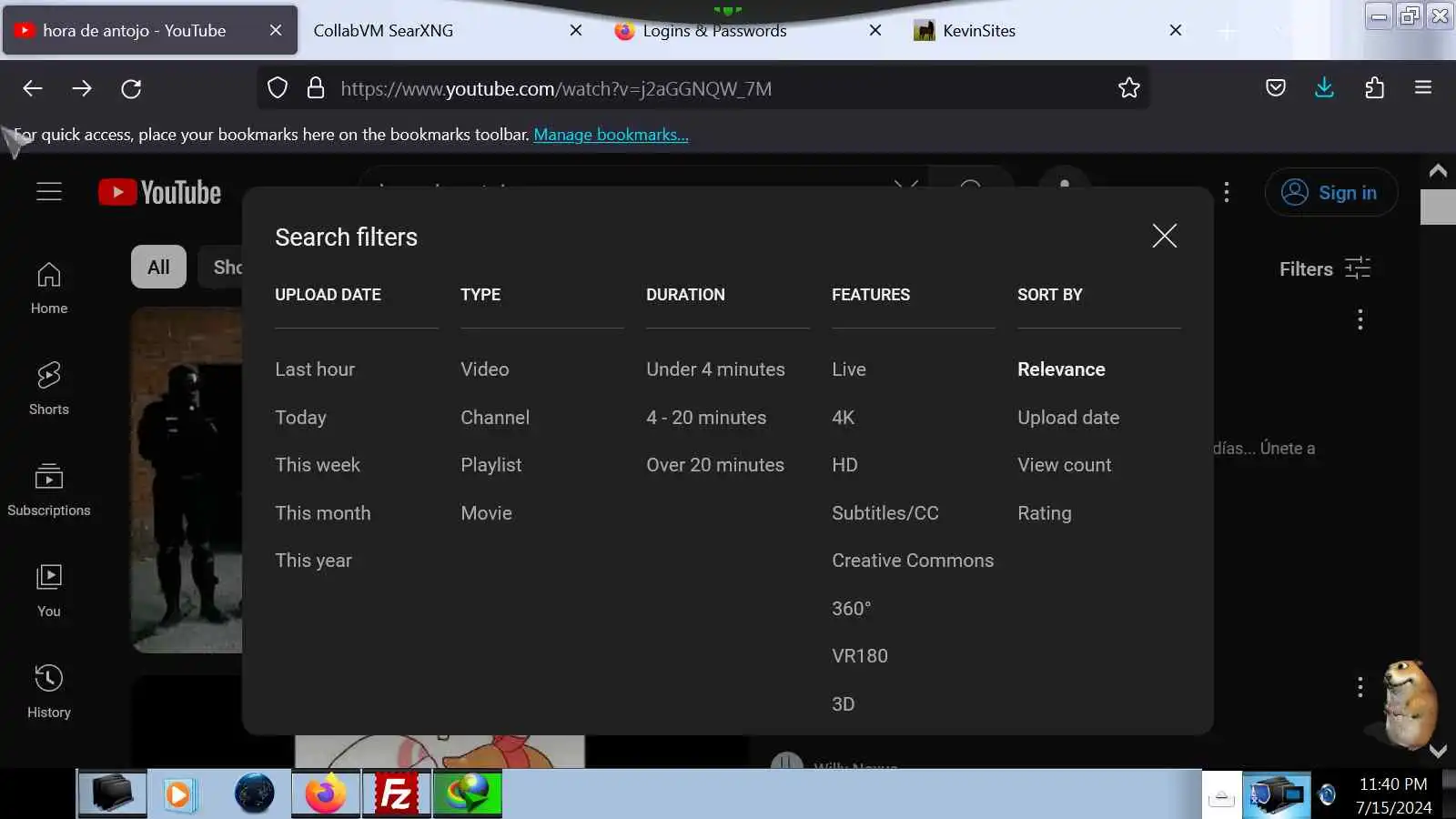
Task: Open YouTube settings three-dot menu
Action: click(x=1227, y=192)
